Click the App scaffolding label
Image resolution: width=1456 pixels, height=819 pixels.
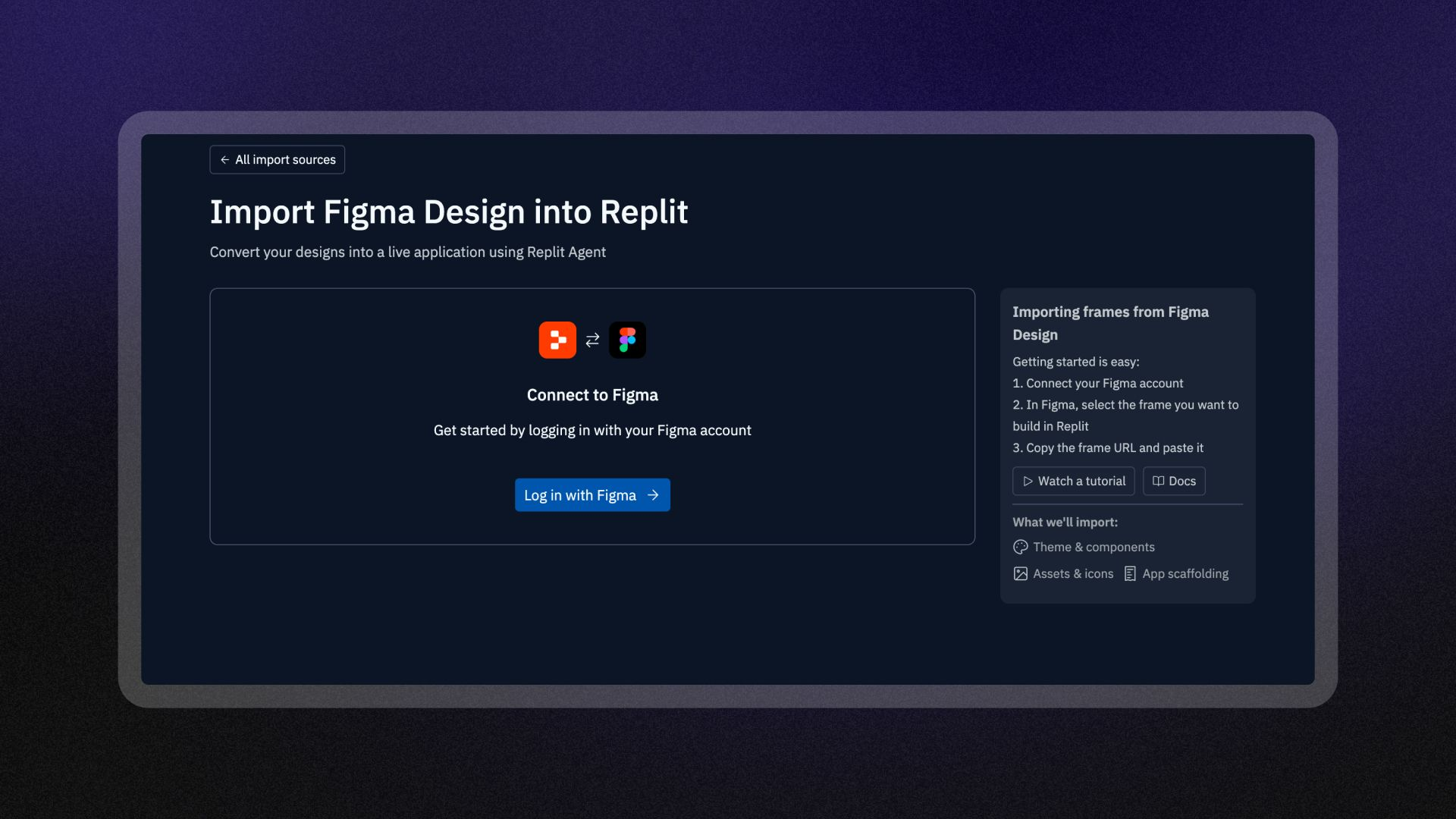pyautogui.click(x=1185, y=574)
